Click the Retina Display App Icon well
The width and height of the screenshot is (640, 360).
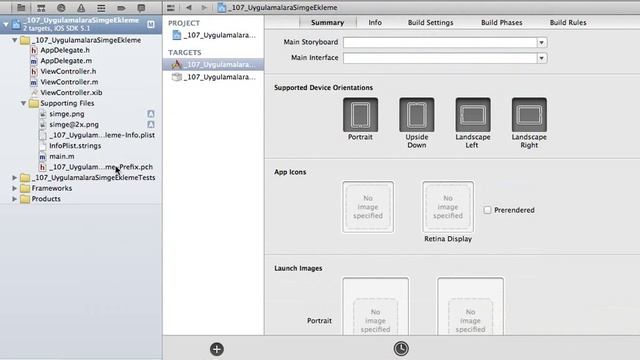click(x=448, y=207)
